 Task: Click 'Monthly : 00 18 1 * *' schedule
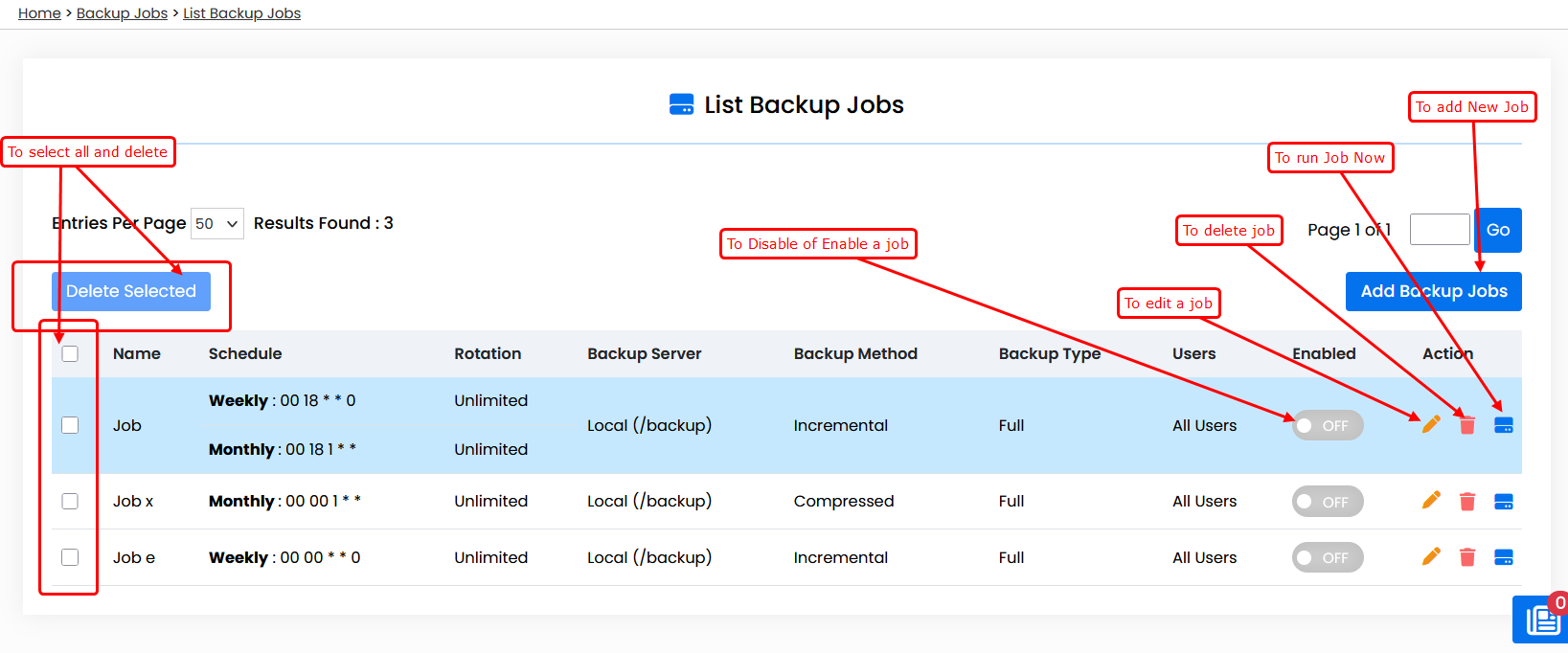click(283, 449)
